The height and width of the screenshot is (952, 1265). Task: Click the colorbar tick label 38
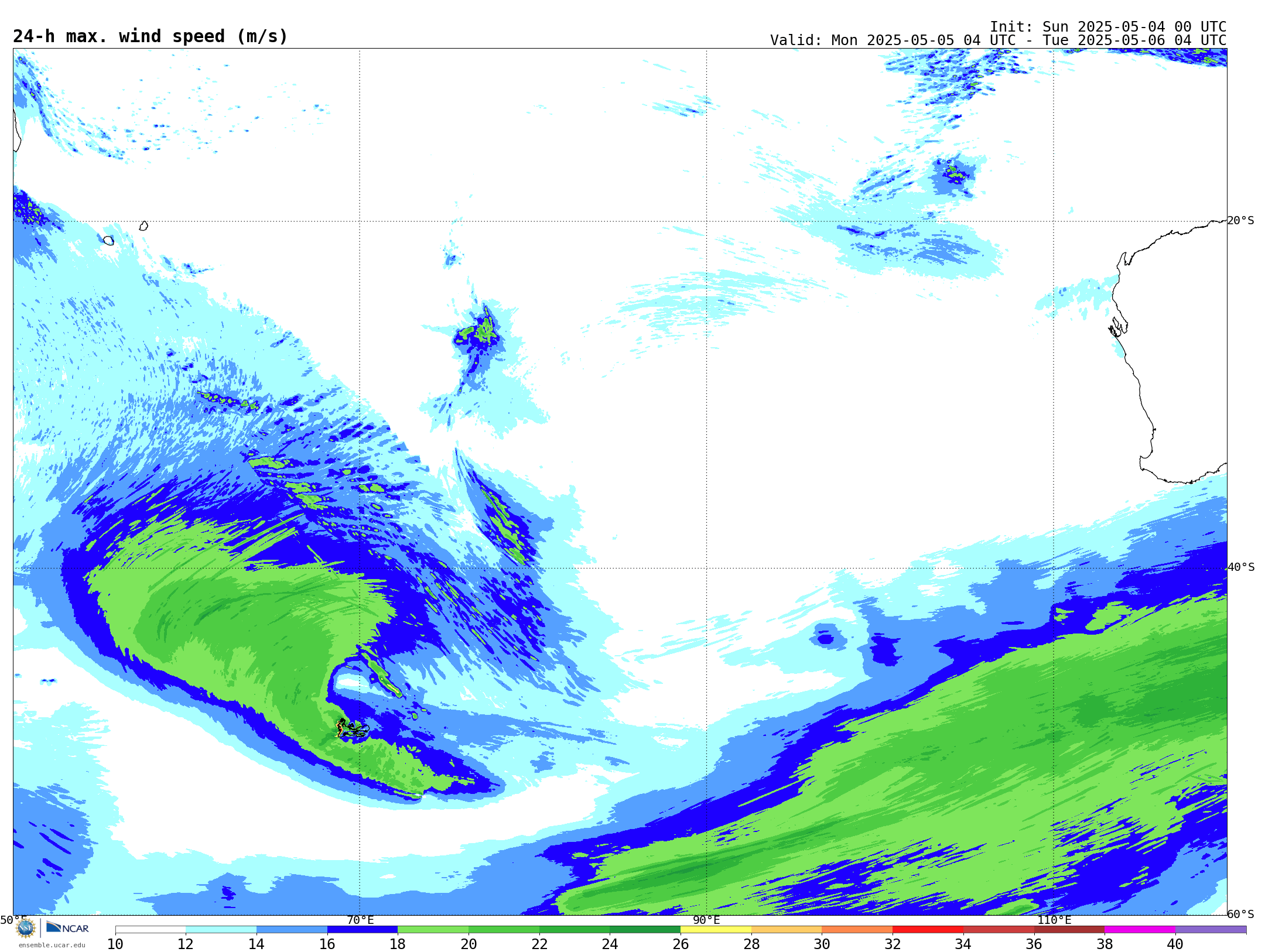pos(1105,944)
